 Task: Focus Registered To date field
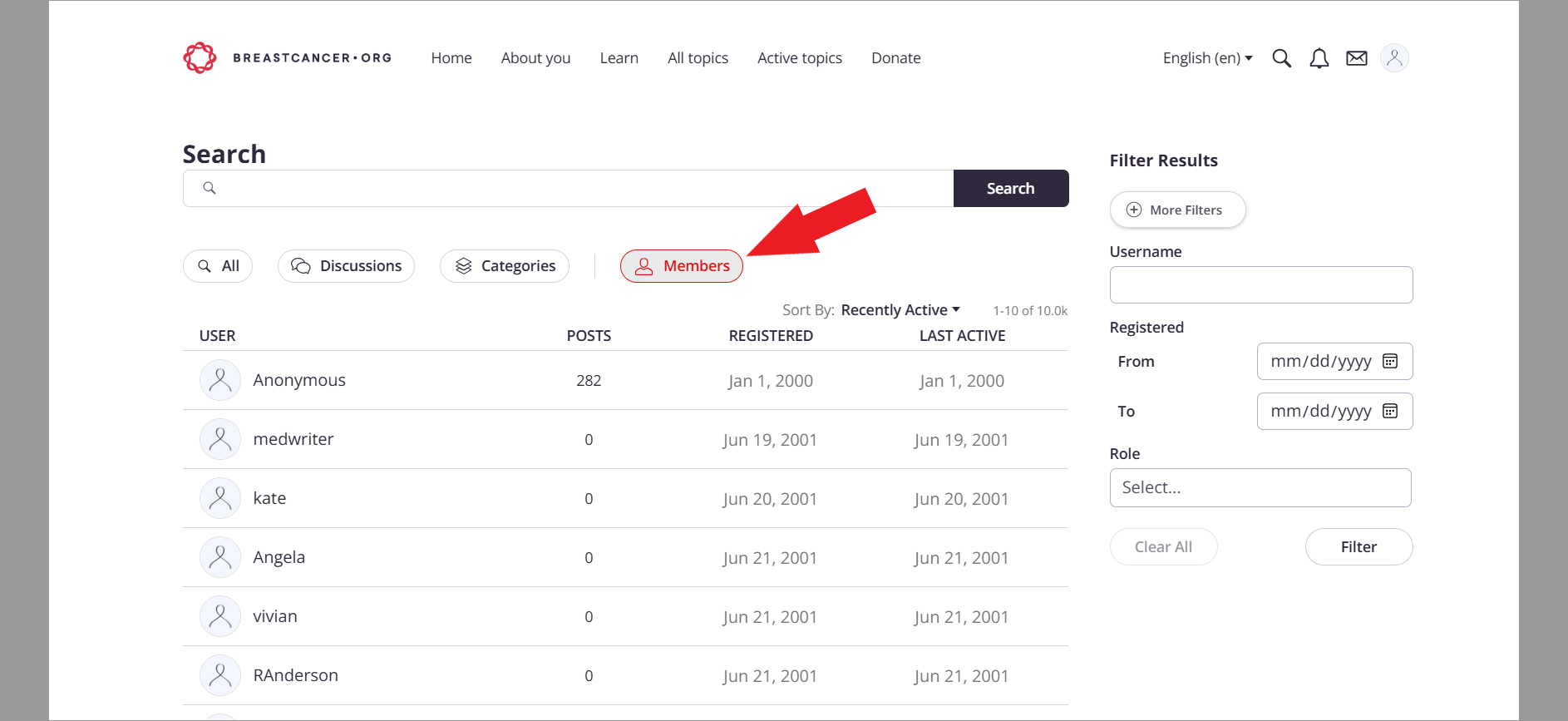tap(1334, 411)
